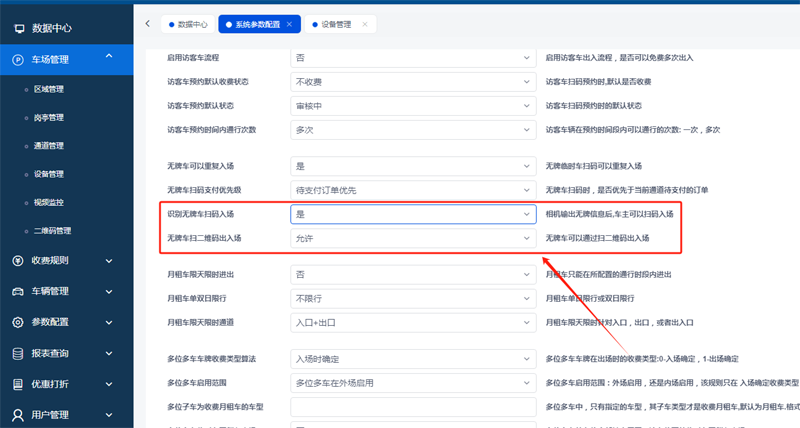Viewport: 800px width, 428px height.
Task: Click the 参数配置 gear icon
Action: coord(18,322)
